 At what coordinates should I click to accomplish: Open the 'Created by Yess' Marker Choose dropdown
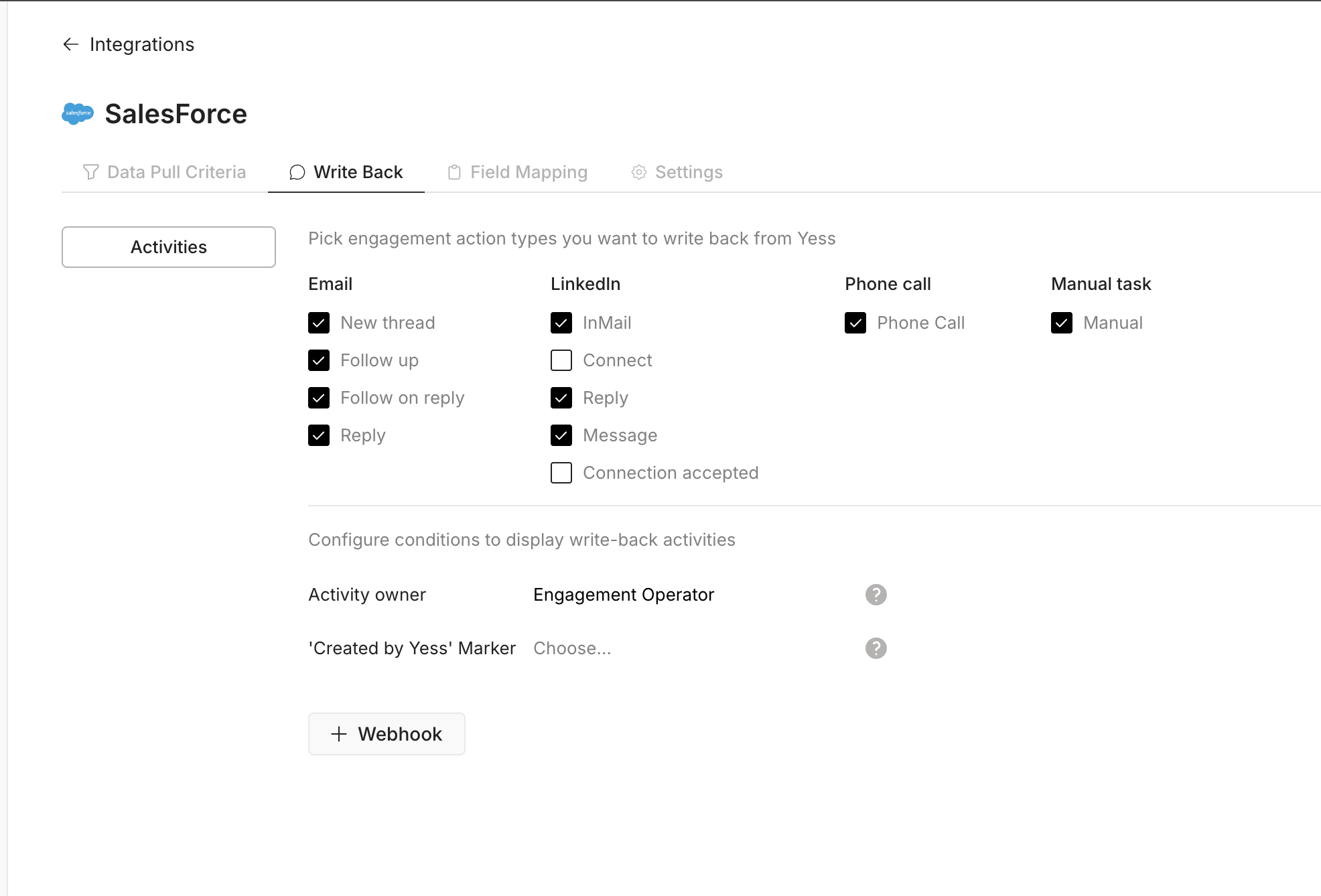pos(572,648)
